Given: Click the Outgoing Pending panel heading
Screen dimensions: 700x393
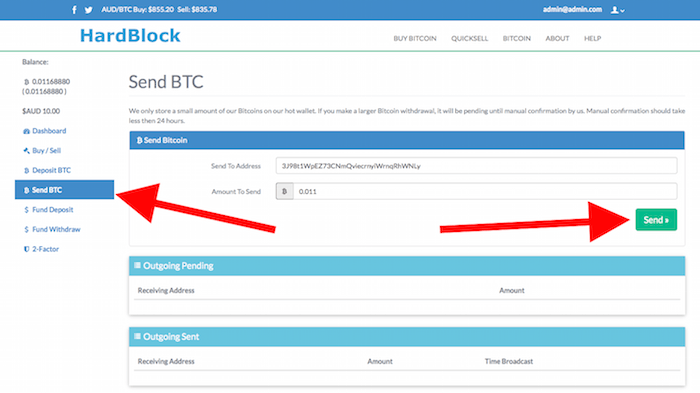Looking at the screenshot, I should 407,266.
